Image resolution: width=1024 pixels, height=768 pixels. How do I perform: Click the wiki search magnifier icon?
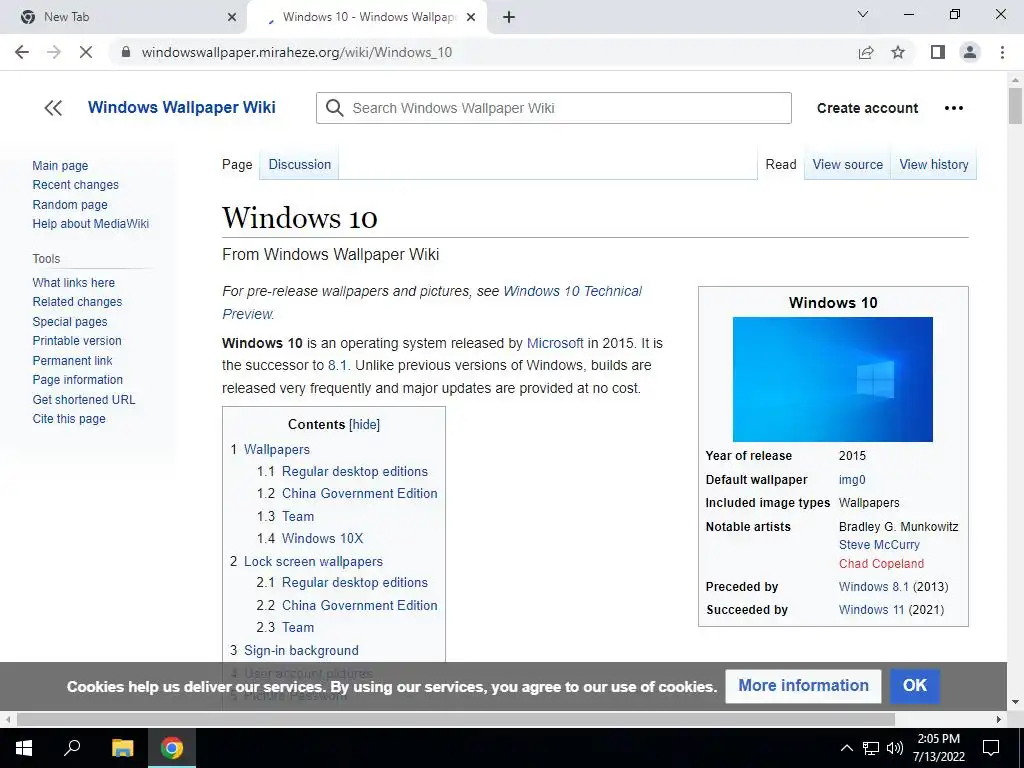[x=334, y=108]
